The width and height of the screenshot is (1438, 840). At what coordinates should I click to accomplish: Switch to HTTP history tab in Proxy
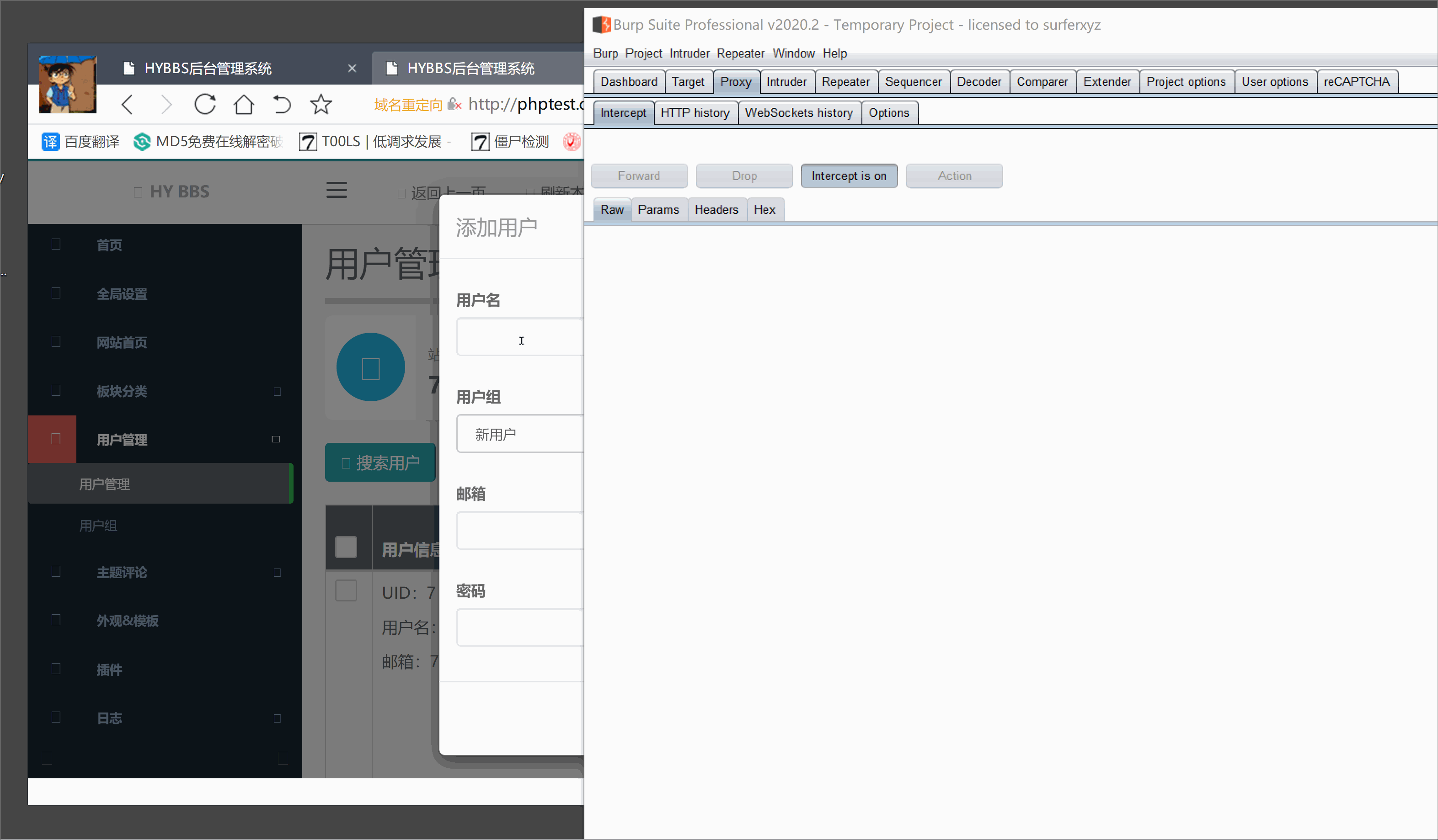(694, 113)
